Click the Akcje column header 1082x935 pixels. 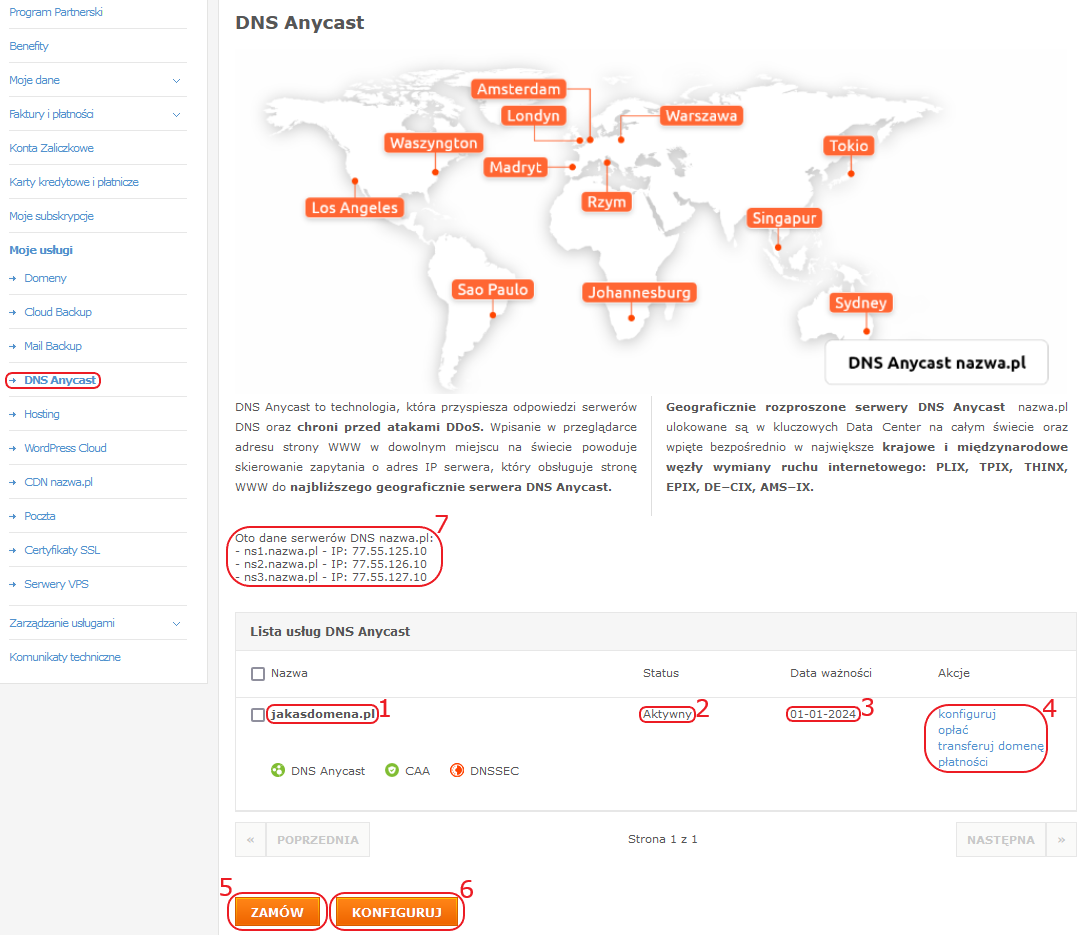point(954,673)
